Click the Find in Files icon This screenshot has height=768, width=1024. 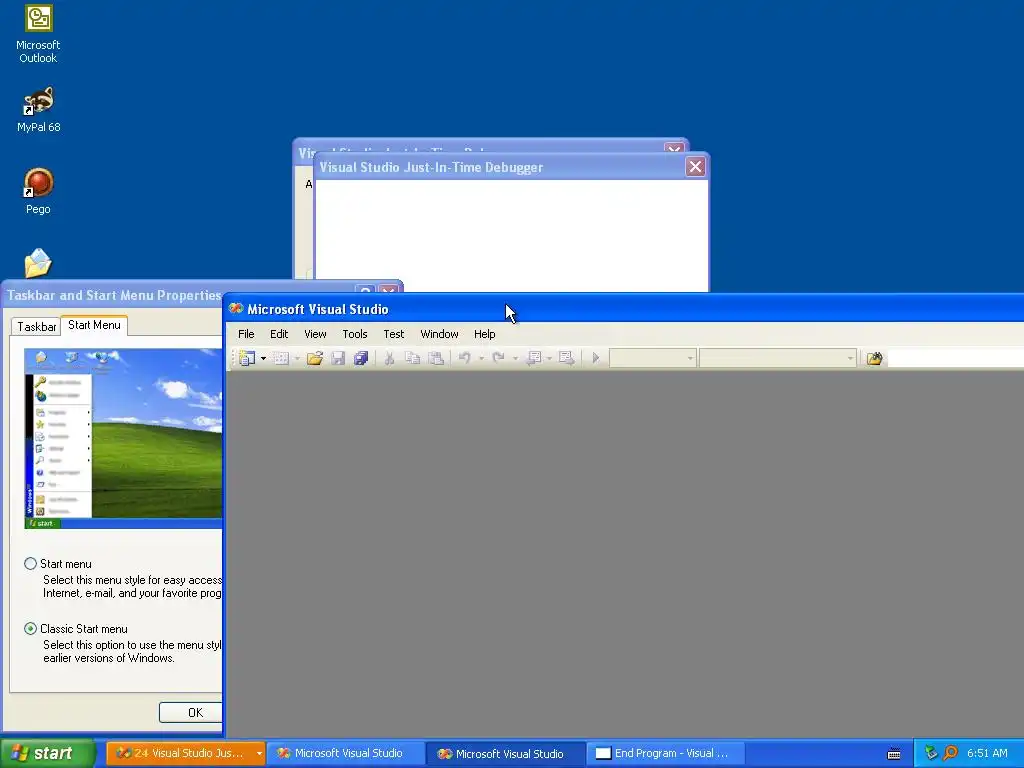(x=874, y=358)
